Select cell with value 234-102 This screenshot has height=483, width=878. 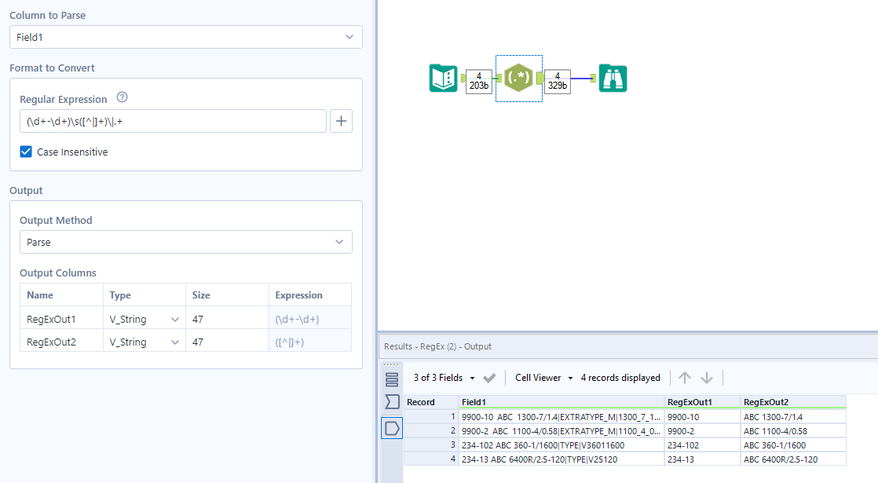pyautogui.click(x=703, y=445)
